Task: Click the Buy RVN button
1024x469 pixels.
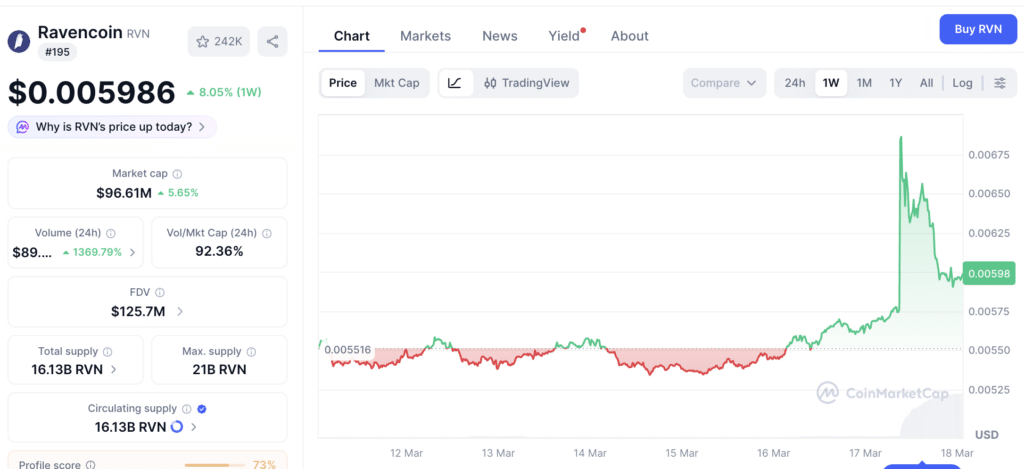Action: [x=978, y=29]
